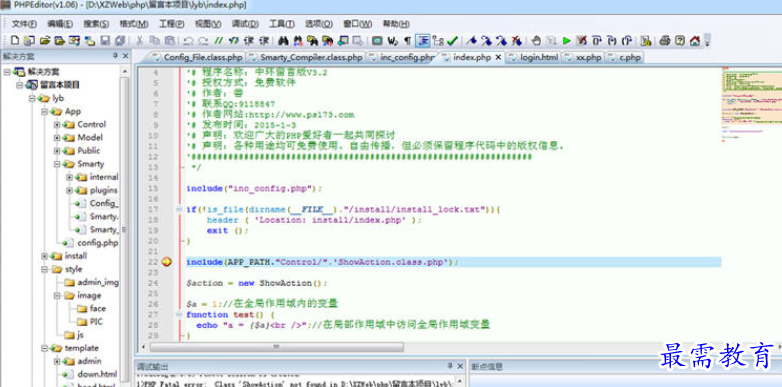Screen dimensions: 782x387
Task: Click the save (floppy disk) toolbar icon
Action: coord(105,40)
